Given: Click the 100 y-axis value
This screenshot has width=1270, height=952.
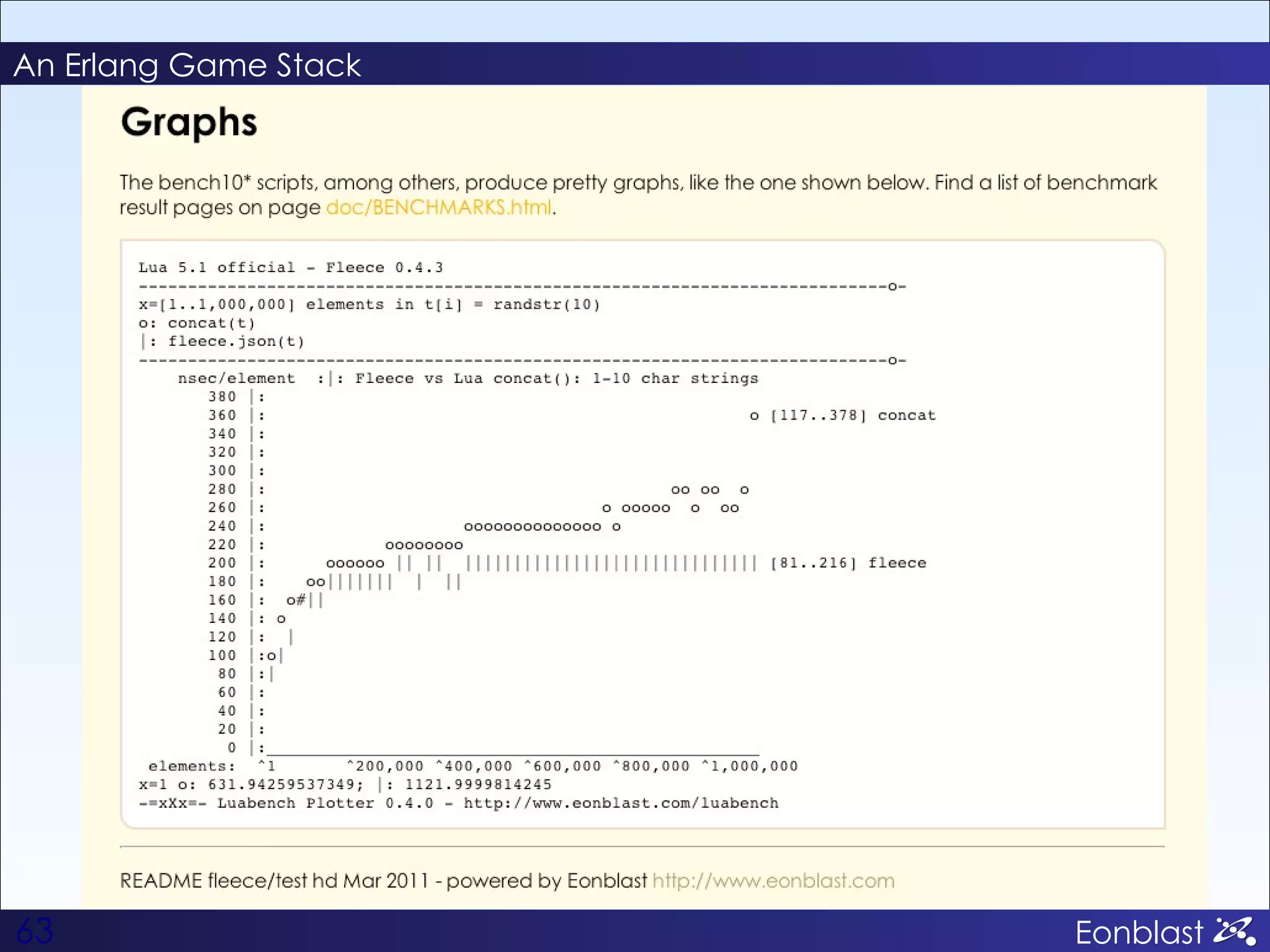Looking at the screenshot, I should pos(222,655).
